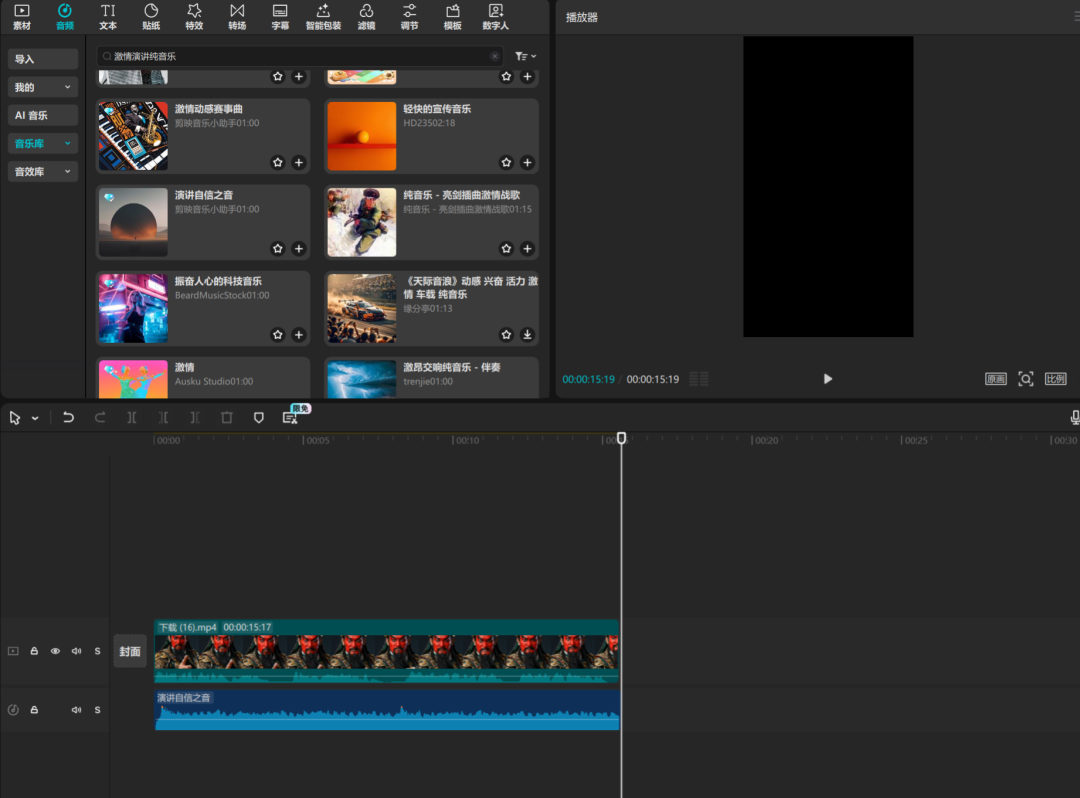The image size is (1080, 798).
Task: Click the fullscreen preview focus icon in player
Action: click(1025, 379)
